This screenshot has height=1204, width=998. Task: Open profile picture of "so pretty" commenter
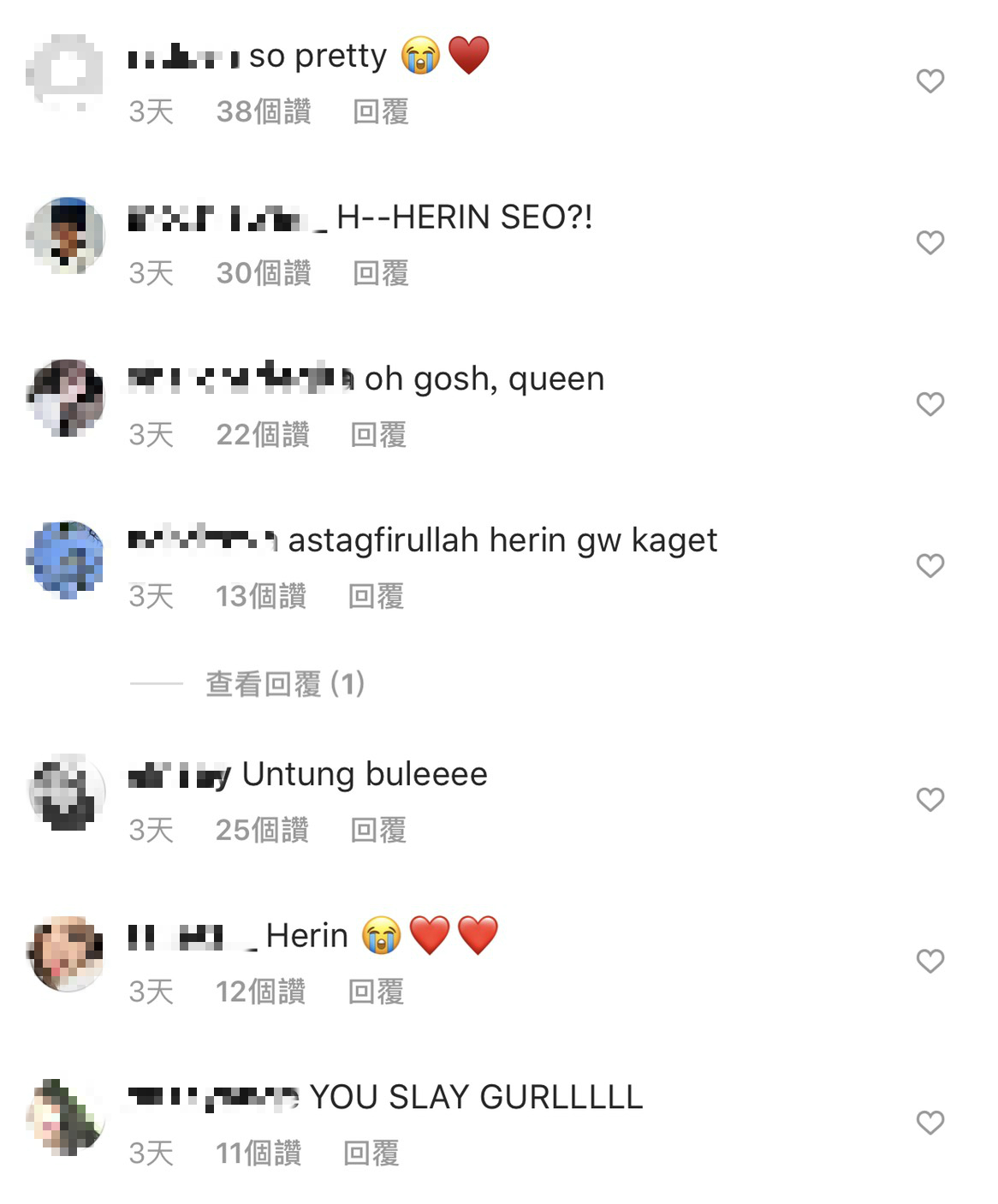click(x=65, y=73)
